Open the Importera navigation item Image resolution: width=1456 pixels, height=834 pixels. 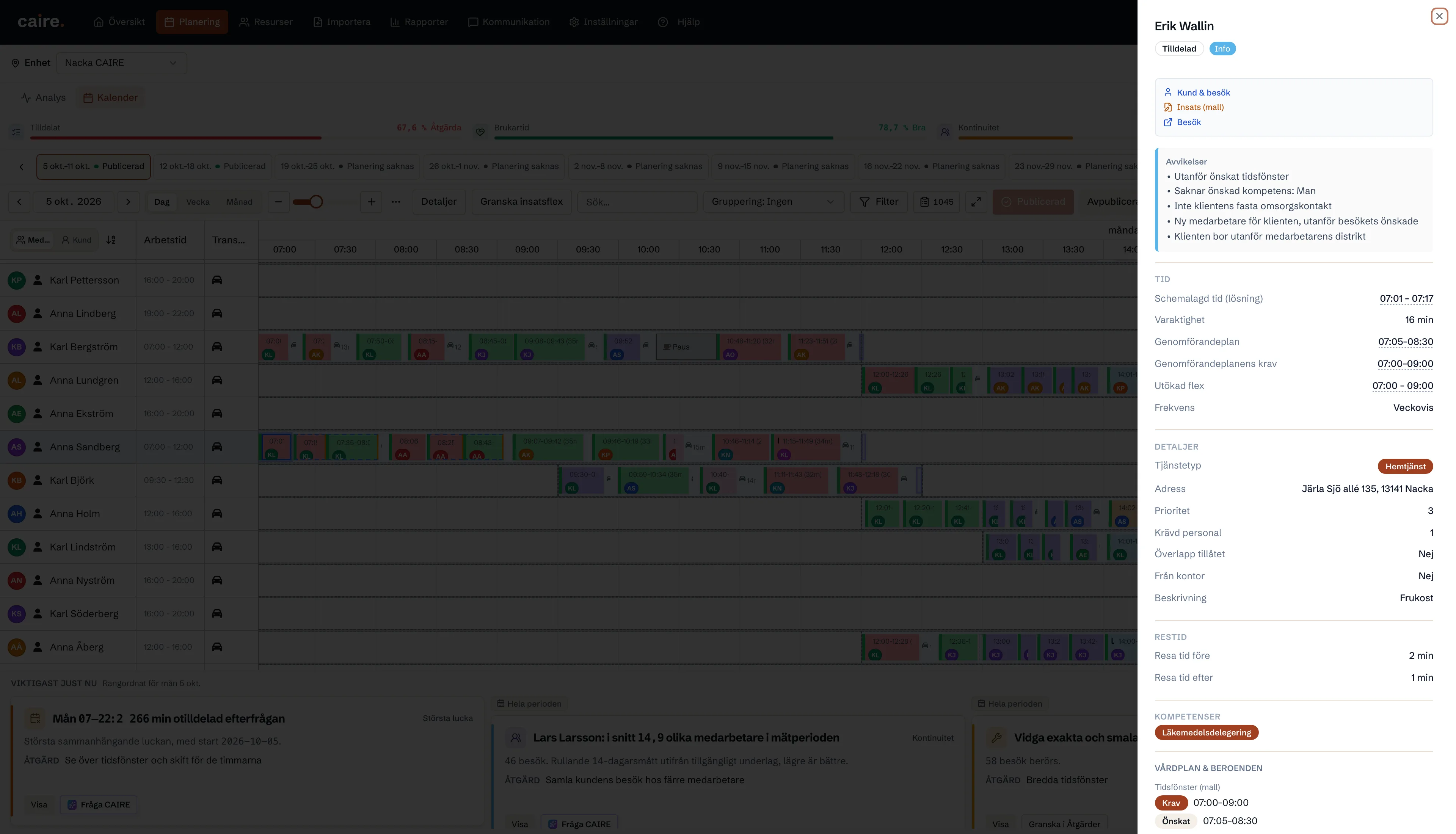(342, 22)
